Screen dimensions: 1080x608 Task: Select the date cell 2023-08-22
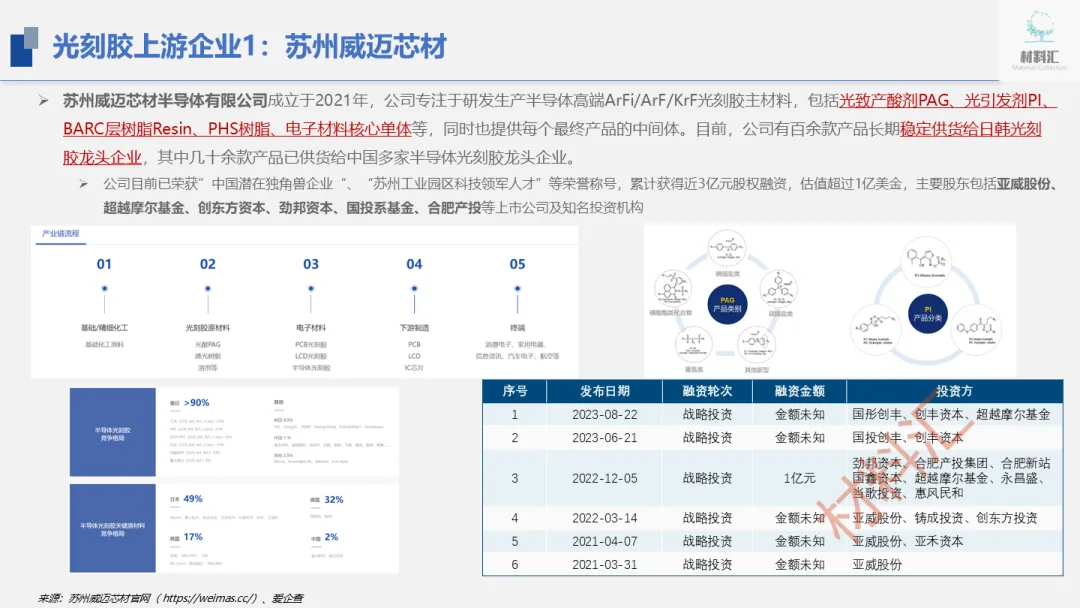[x=605, y=415]
